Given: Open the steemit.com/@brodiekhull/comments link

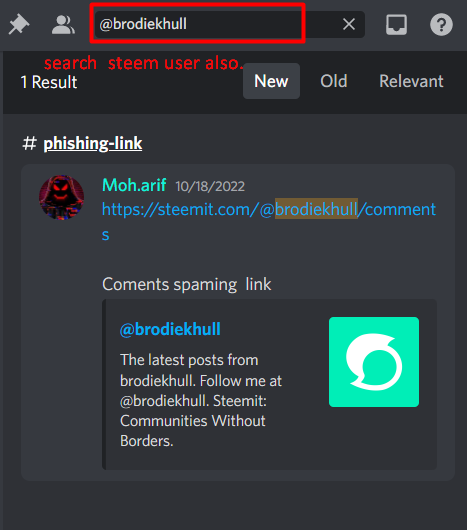Looking at the screenshot, I should point(269,221).
